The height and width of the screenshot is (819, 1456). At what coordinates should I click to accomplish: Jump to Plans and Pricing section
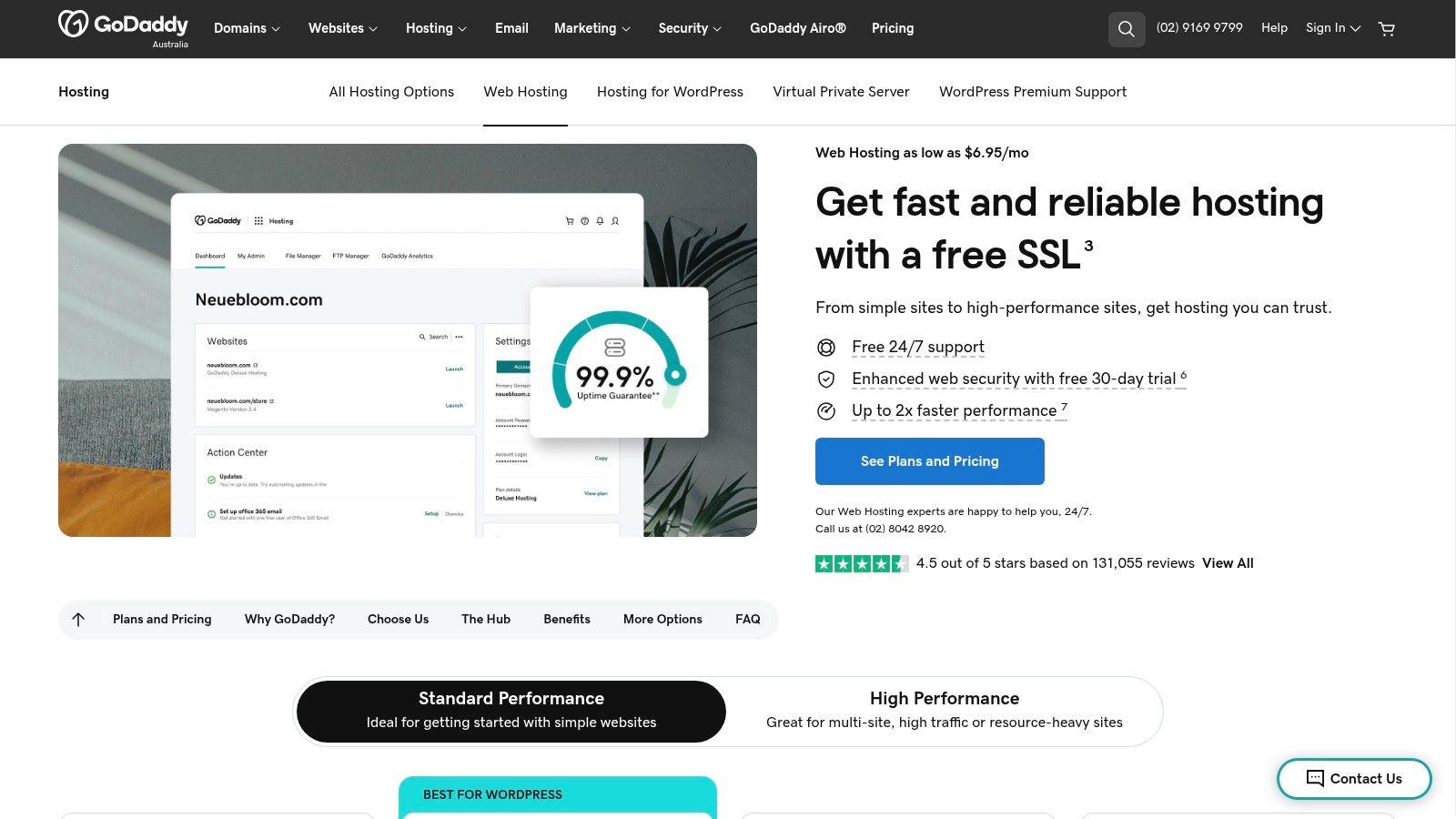tap(162, 620)
